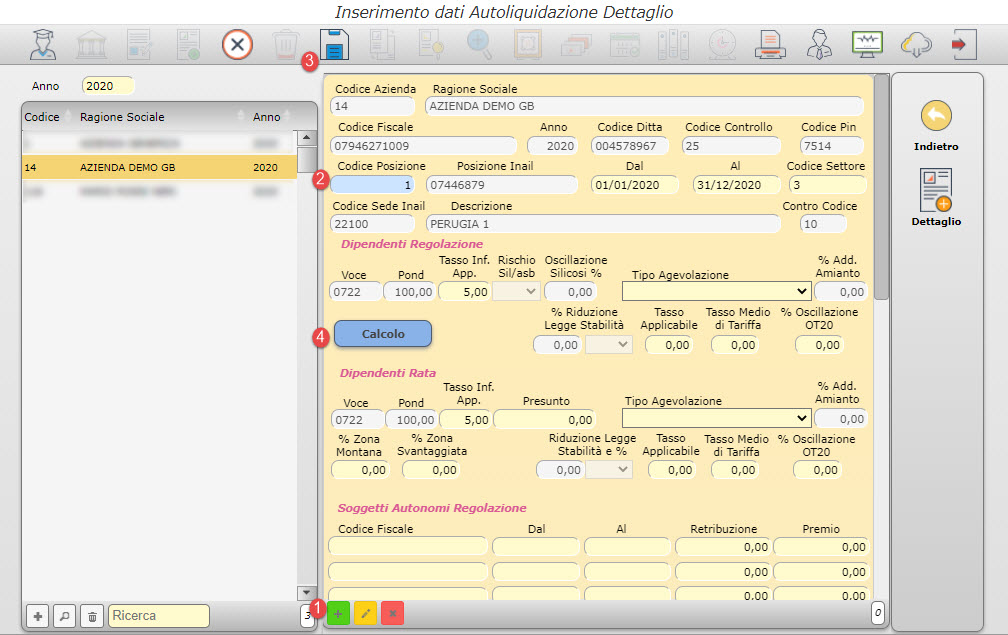This screenshot has height=635, width=1008.
Task: Click the yellow pencil edit button
Action: pos(365,614)
